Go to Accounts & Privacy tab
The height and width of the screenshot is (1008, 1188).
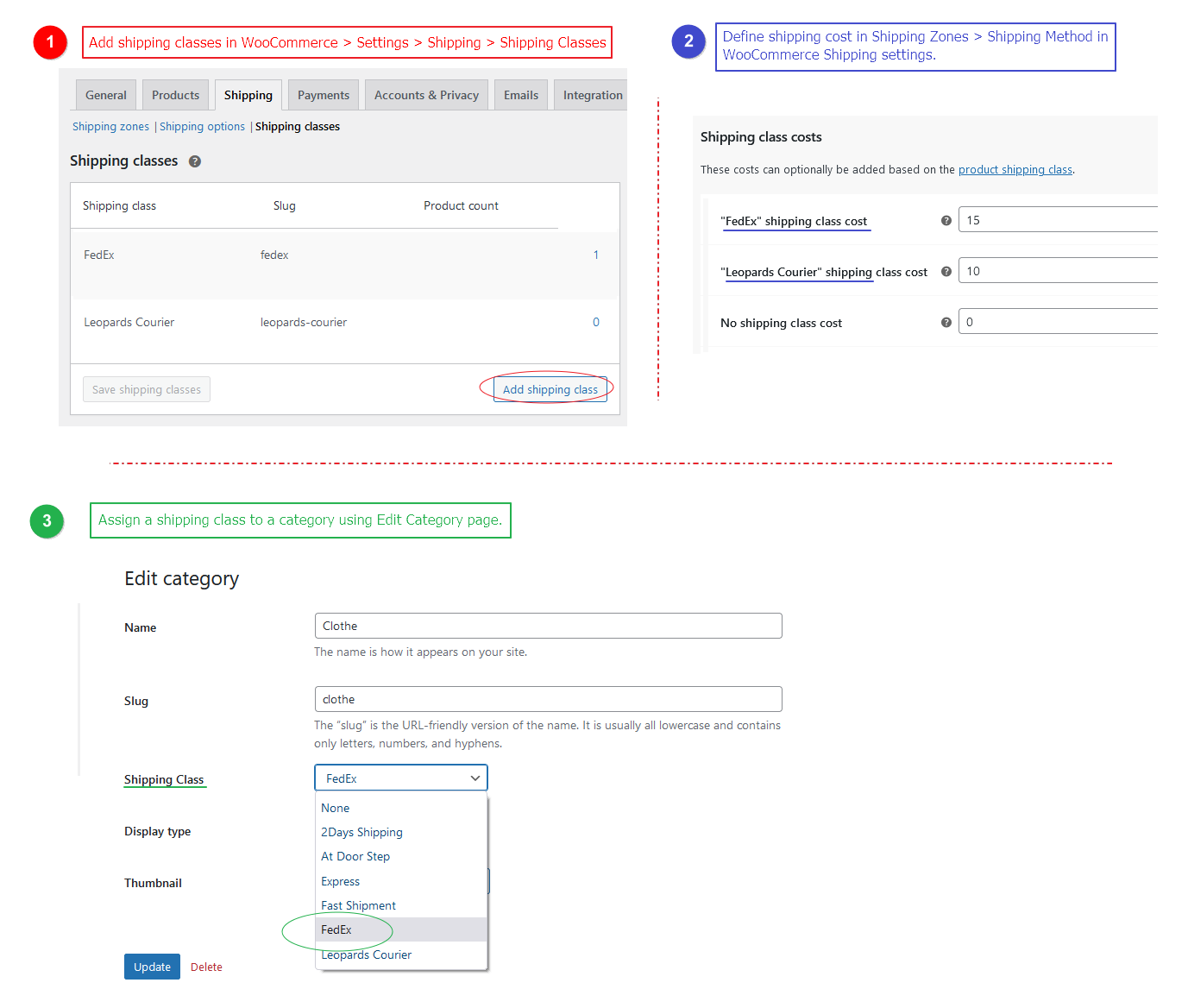click(x=427, y=95)
